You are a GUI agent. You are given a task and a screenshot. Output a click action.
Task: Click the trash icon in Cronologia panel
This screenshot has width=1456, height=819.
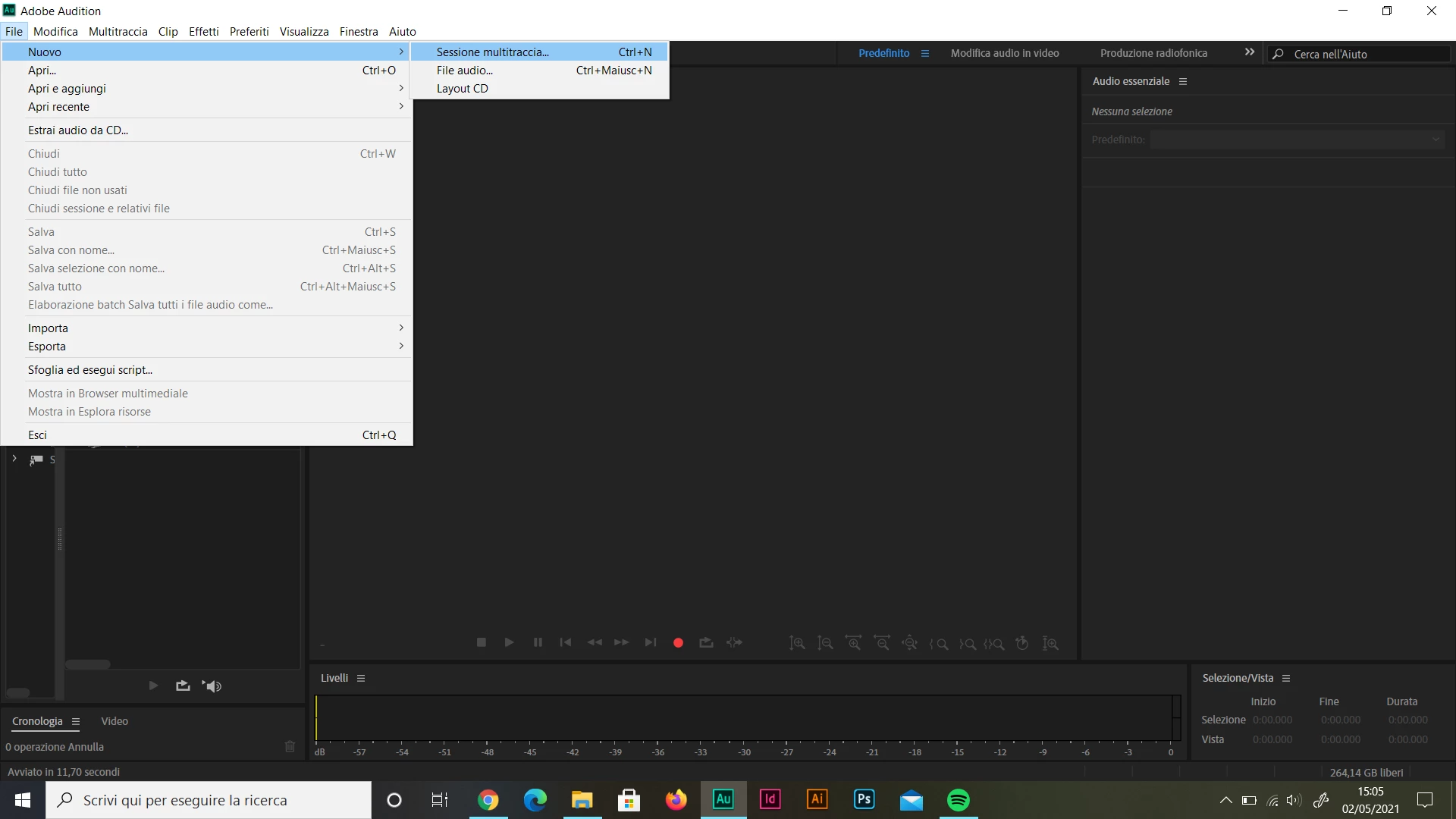290,747
